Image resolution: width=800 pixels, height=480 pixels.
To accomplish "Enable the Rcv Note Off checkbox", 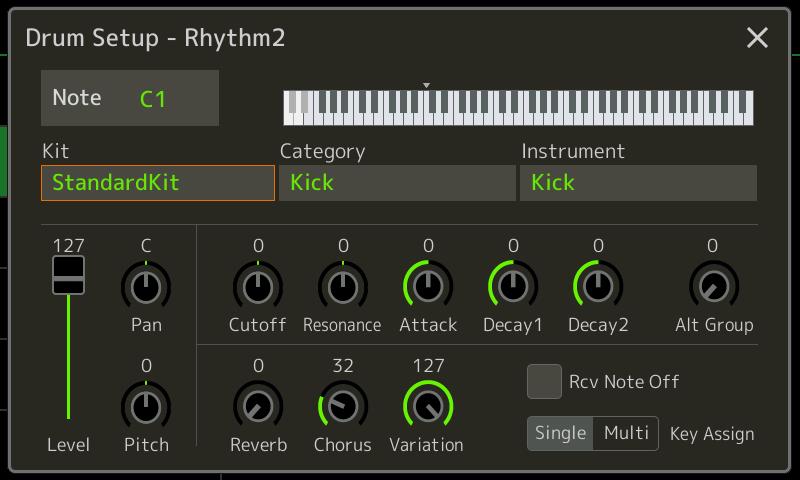I will (x=544, y=382).
